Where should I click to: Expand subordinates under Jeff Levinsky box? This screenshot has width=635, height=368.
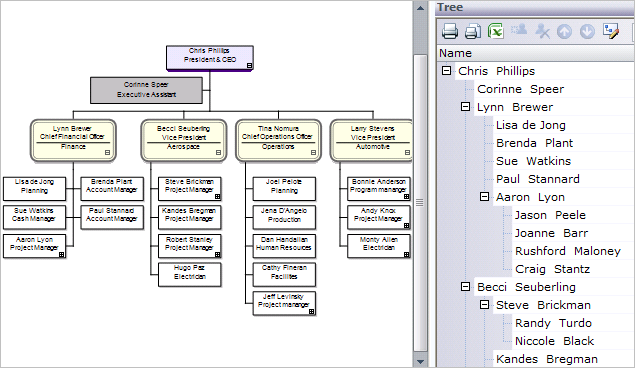[311, 312]
